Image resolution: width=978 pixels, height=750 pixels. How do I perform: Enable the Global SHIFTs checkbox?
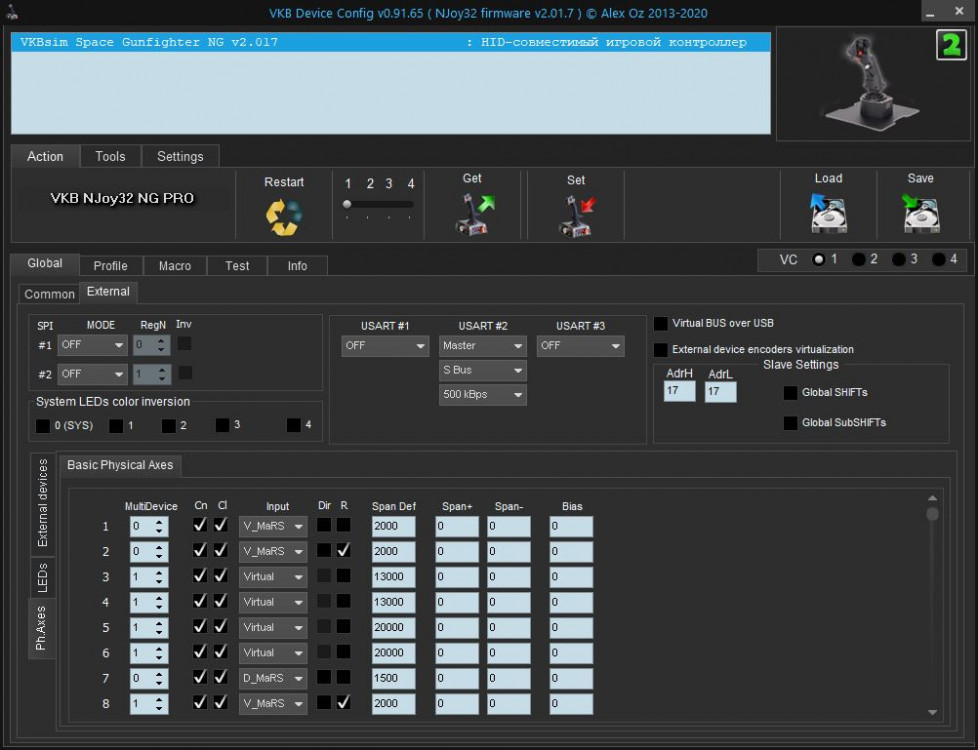790,393
